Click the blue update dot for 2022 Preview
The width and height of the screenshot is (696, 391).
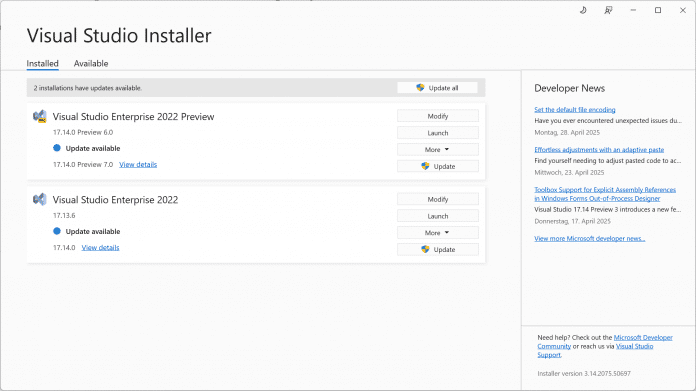click(57, 148)
